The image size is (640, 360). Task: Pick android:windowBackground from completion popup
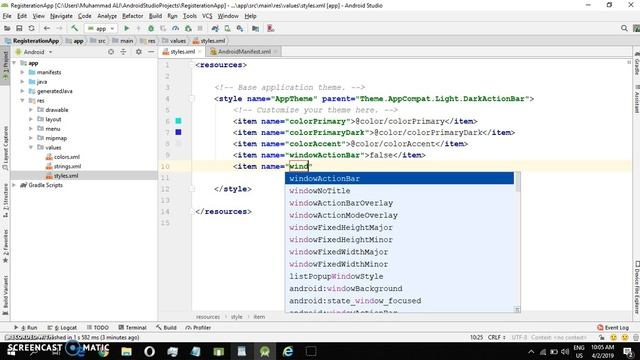pos(399,289)
